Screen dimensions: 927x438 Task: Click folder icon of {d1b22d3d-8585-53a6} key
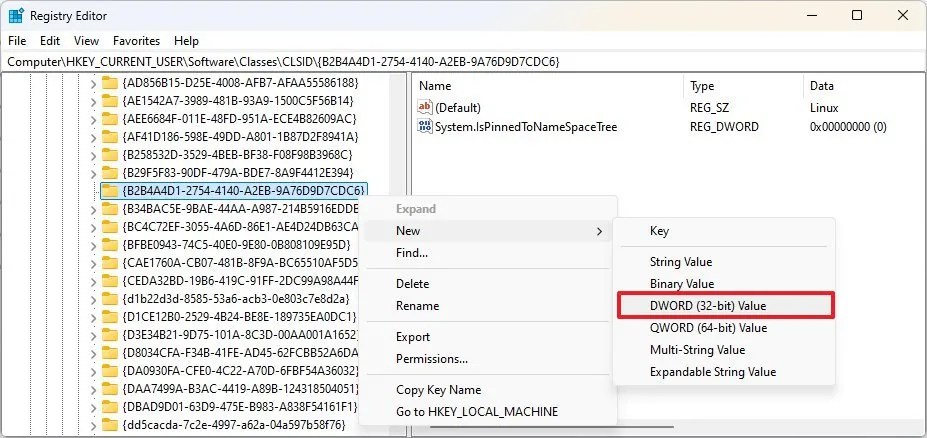point(109,298)
